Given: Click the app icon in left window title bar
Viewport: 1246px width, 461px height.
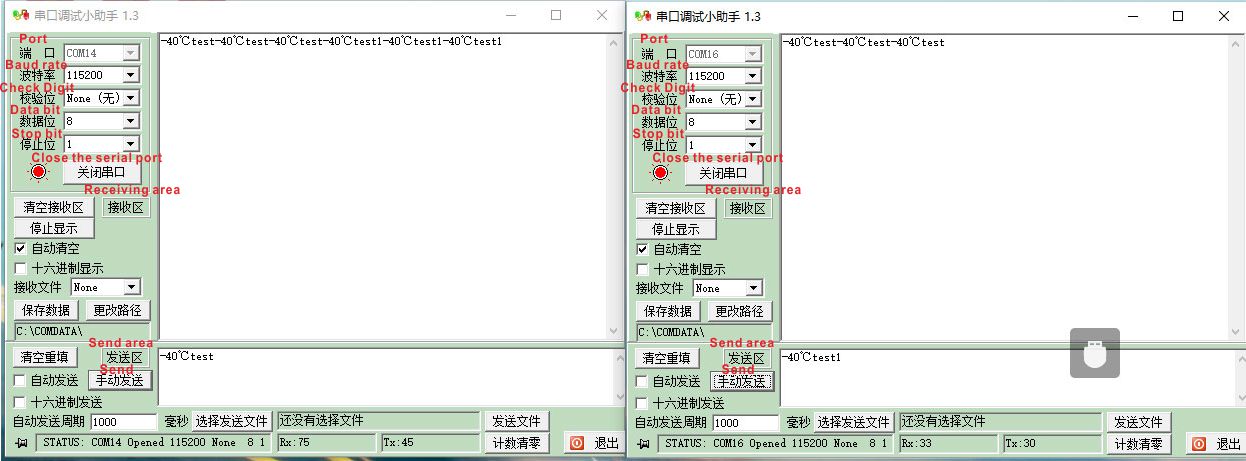Looking at the screenshot, I should [20, 16].
